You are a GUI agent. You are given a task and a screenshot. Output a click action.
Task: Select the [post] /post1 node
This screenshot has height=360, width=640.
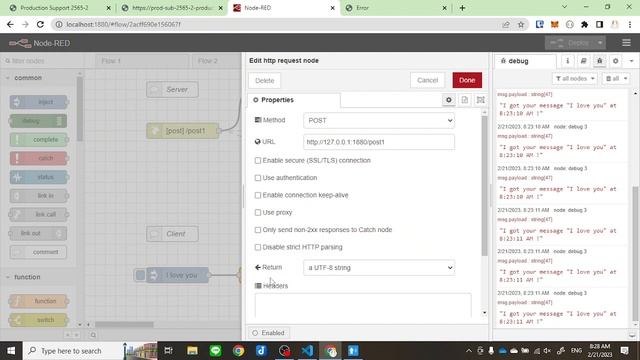click(183, 131)
